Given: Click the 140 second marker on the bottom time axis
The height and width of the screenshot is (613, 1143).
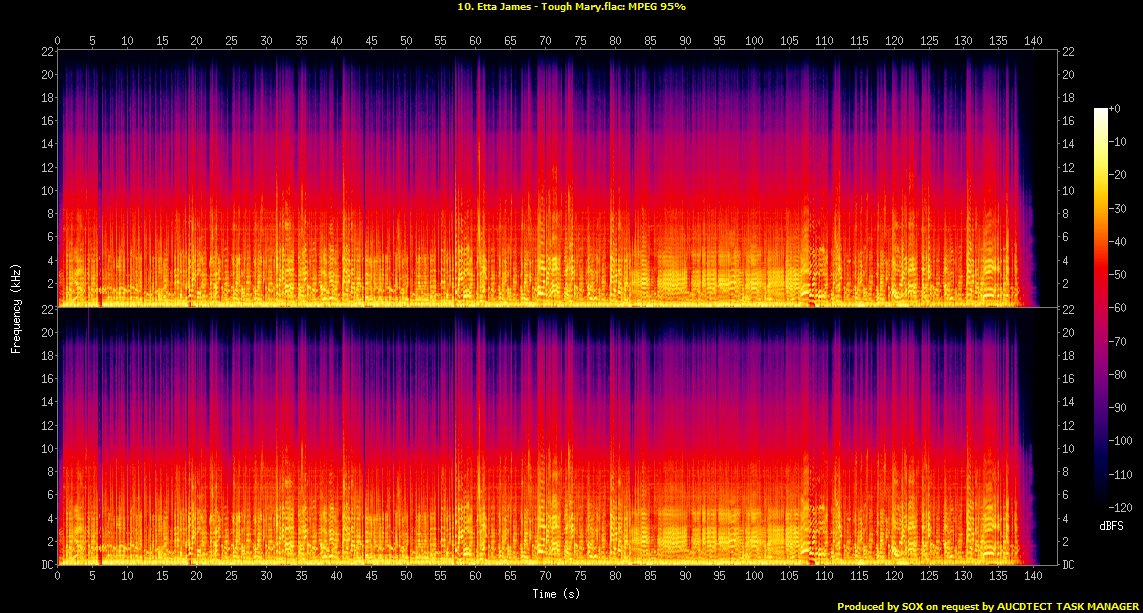Looking at the screenshot, I should pyautogui.click(x=1033, y=577).
